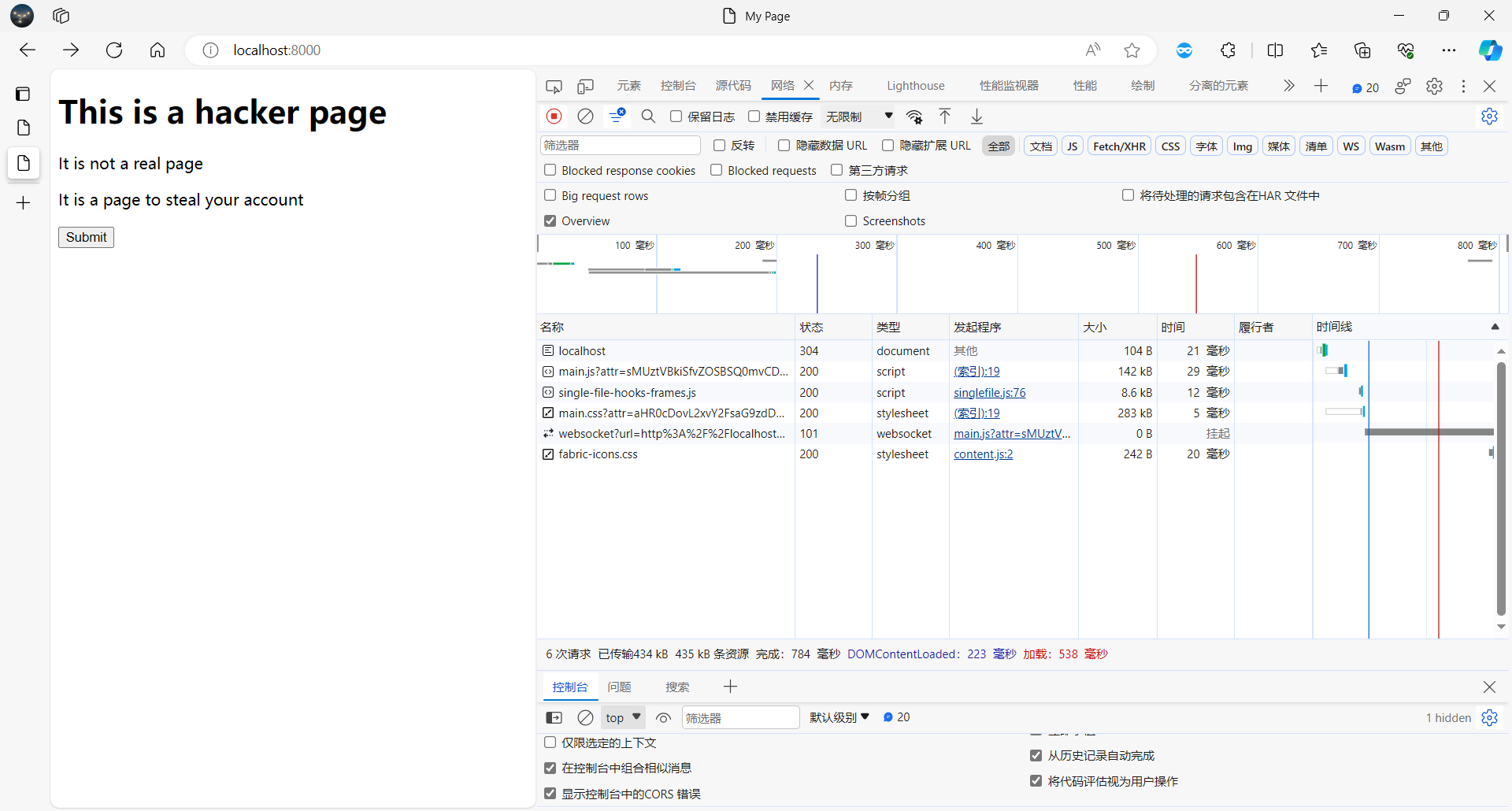Open the 默认级别 log level dropdown
This screenshot has height=811, width=1512.
[x=839, y=717]
